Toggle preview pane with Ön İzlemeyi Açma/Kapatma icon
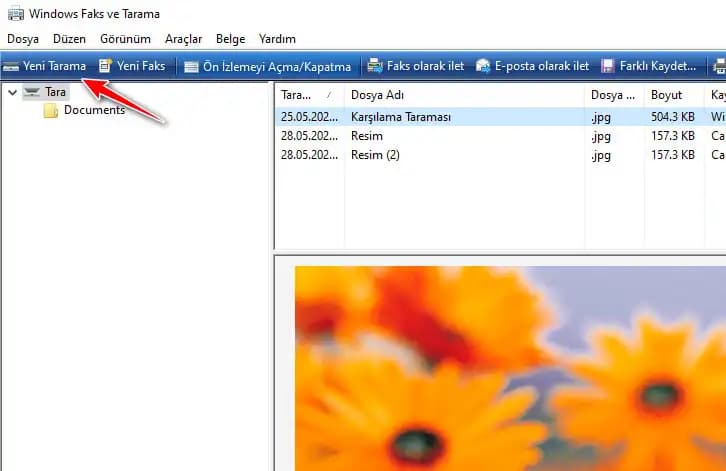 (x=191, y=67)
